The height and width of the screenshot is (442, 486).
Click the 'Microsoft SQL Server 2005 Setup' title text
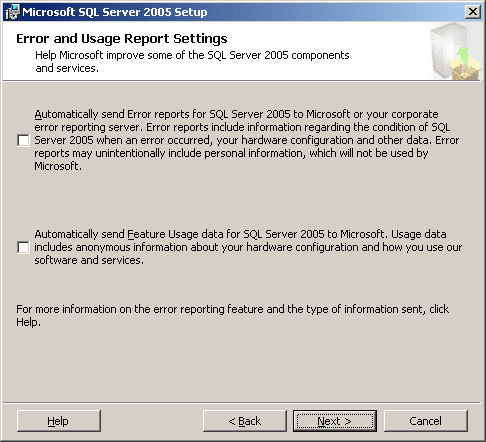(115, 12)
